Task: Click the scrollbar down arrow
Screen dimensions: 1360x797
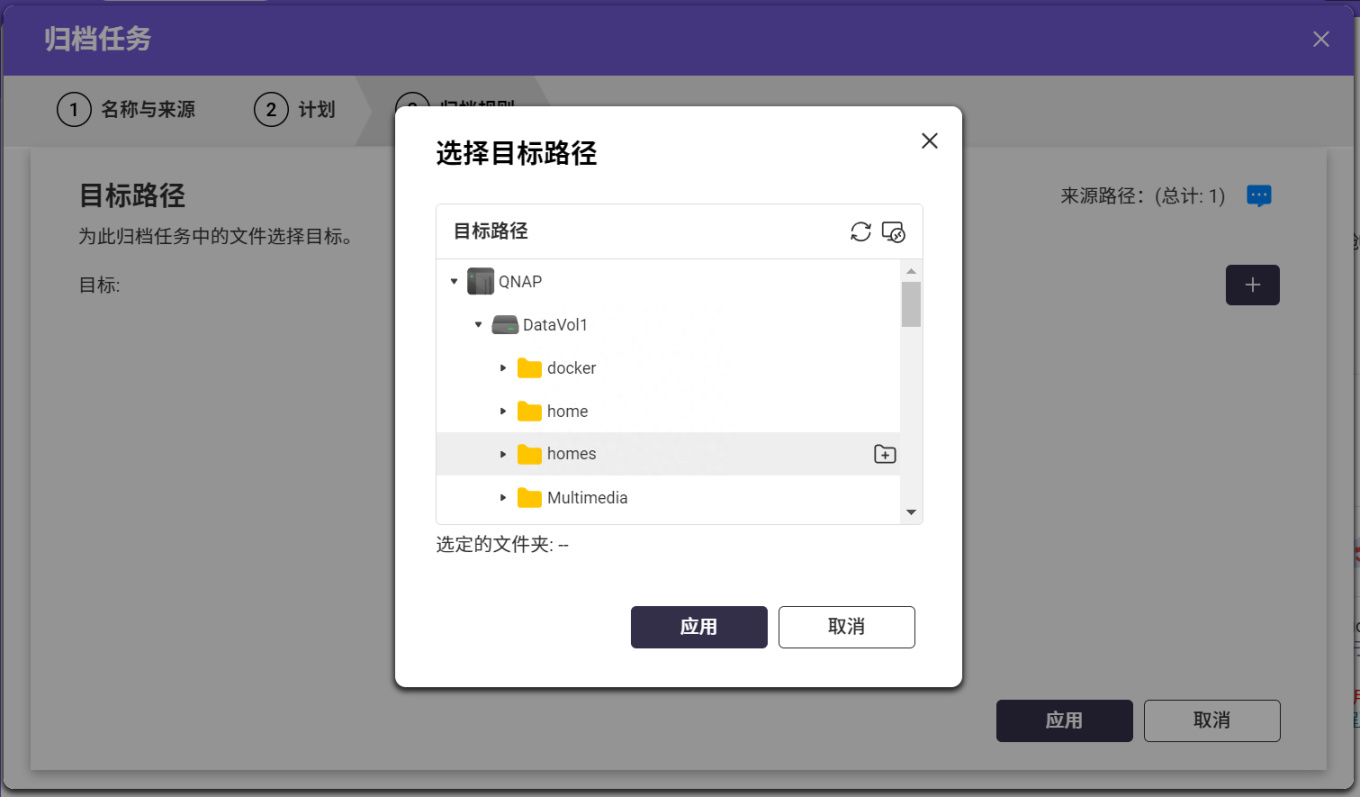Action: tap(911, 512)
